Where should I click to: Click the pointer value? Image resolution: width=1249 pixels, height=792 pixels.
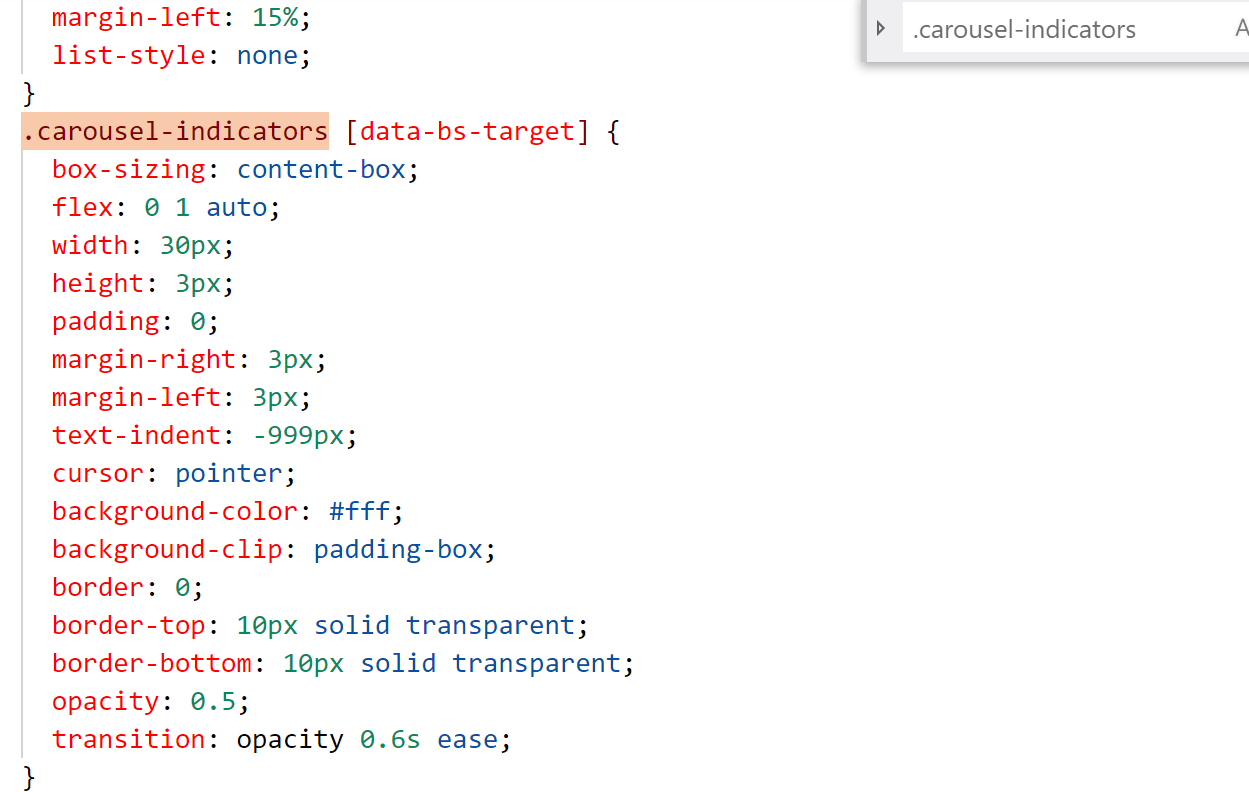(x=229, y=473)
